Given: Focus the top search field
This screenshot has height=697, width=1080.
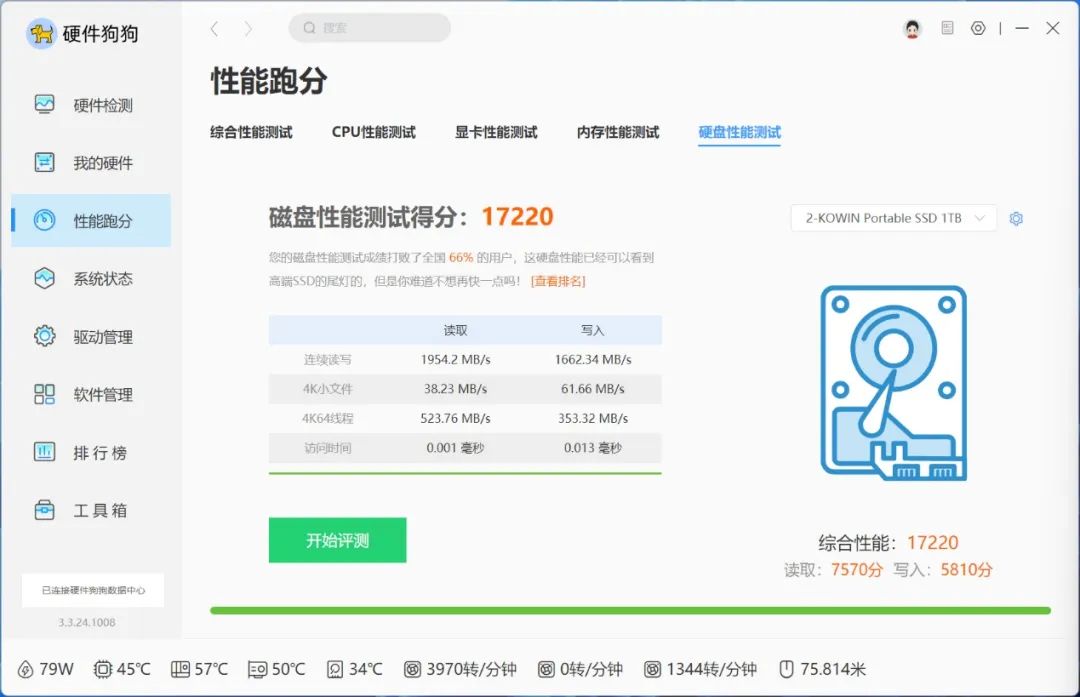Looking at the screenshot, I should point(370,28).
